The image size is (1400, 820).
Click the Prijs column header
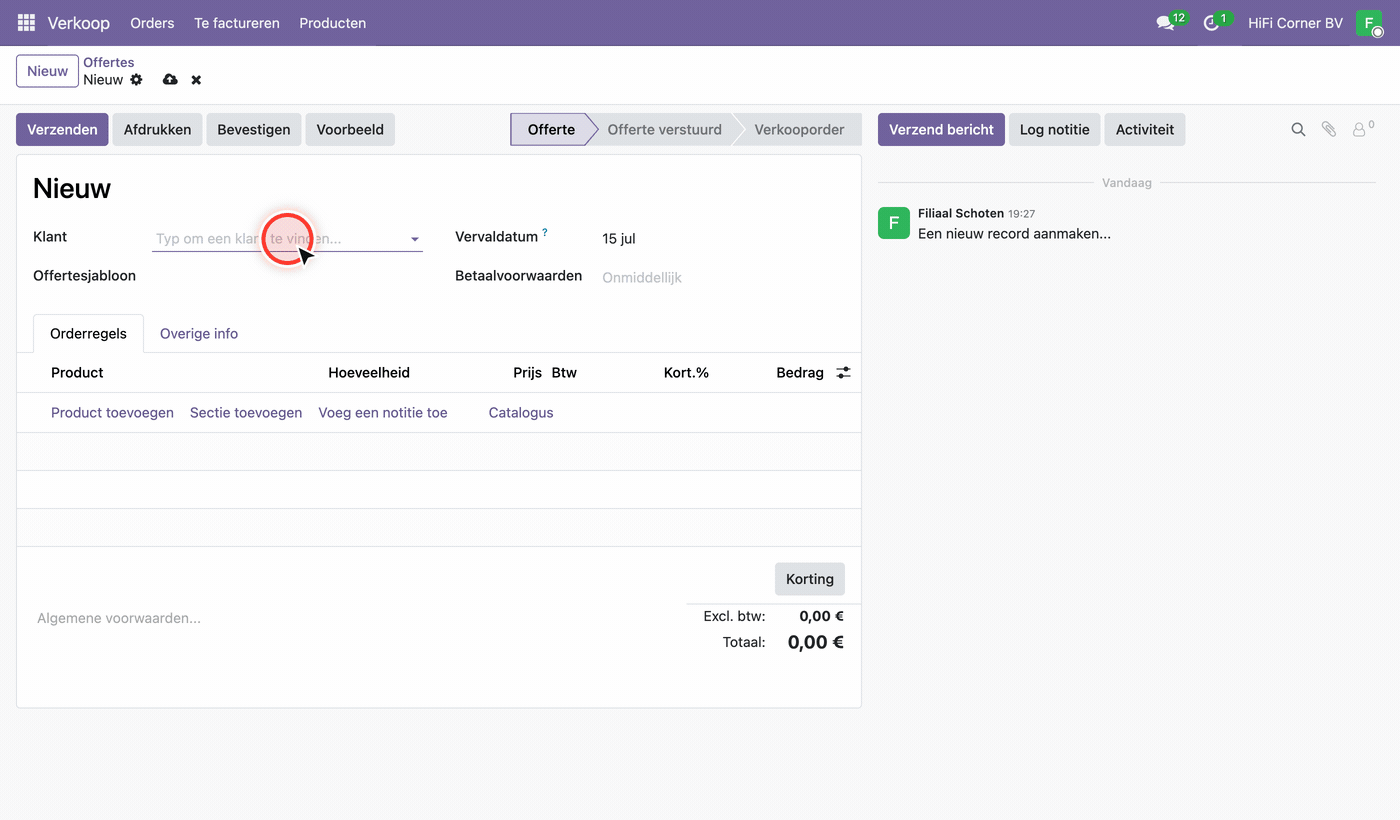point(527,372)
